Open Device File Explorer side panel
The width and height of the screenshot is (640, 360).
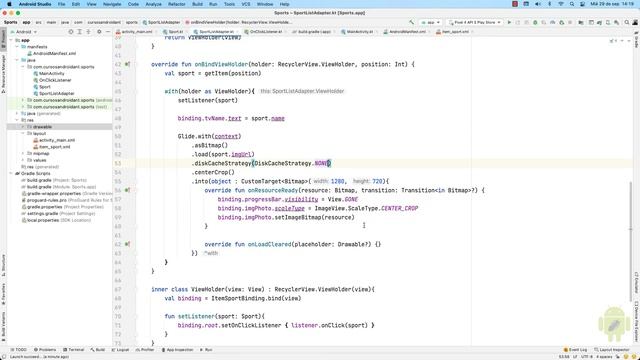point(636,321)
